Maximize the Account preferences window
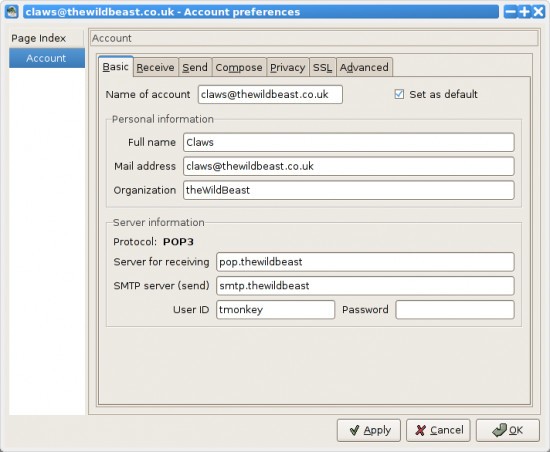The image size is (550, 452). (x=524, y=12)
